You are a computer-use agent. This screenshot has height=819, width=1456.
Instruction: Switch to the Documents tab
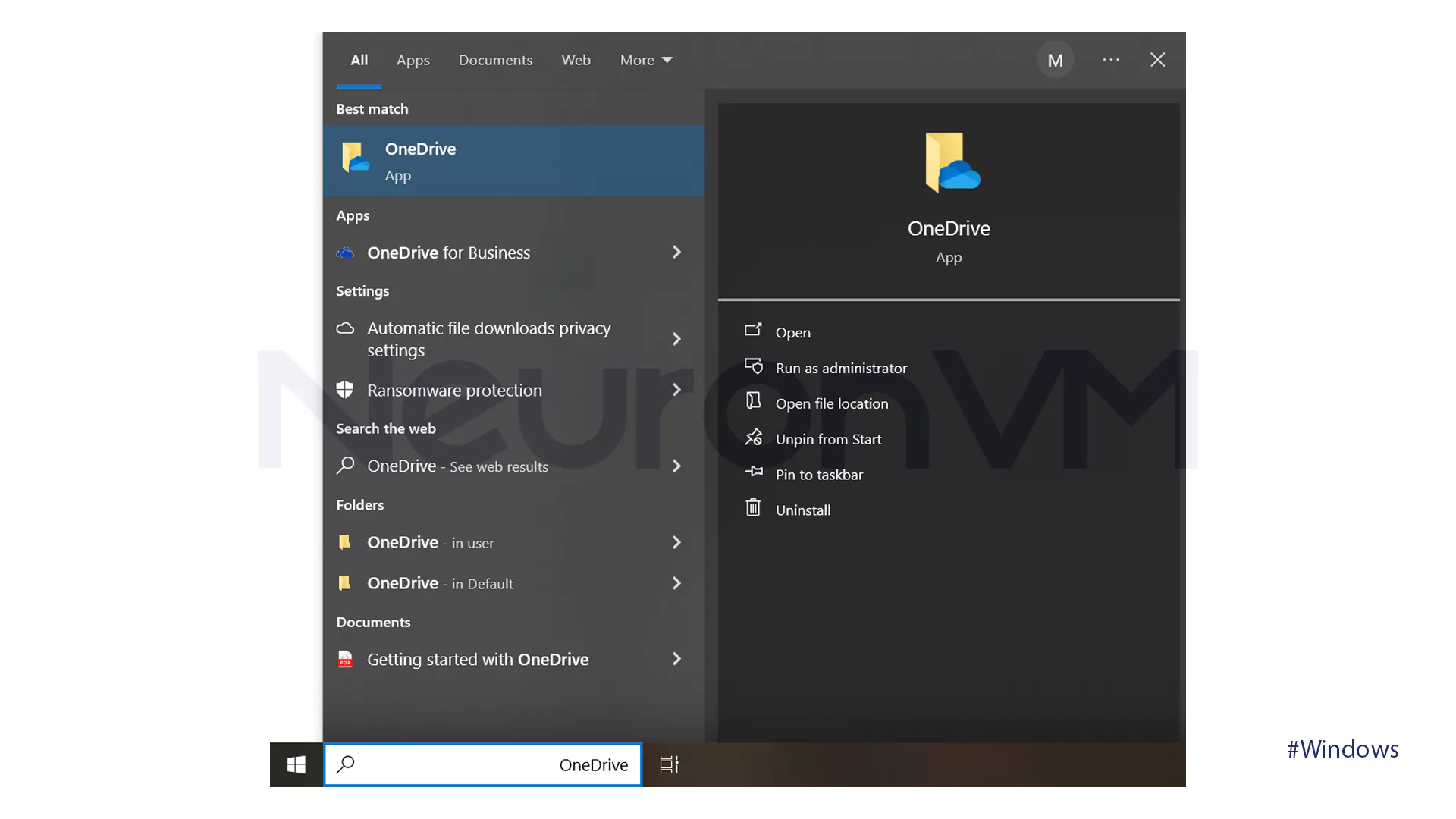(x=495, y=60)
